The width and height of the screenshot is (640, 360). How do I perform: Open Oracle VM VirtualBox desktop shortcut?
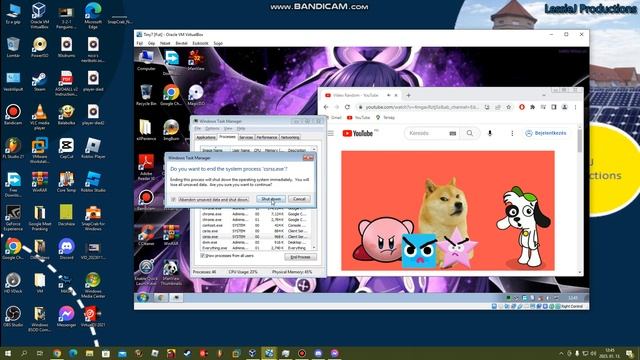coord(40,16)
